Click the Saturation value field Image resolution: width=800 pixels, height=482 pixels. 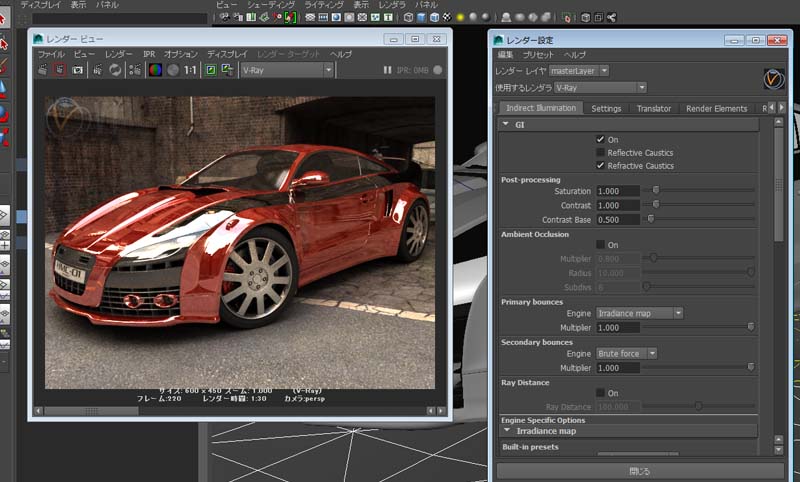click(618, 191)
